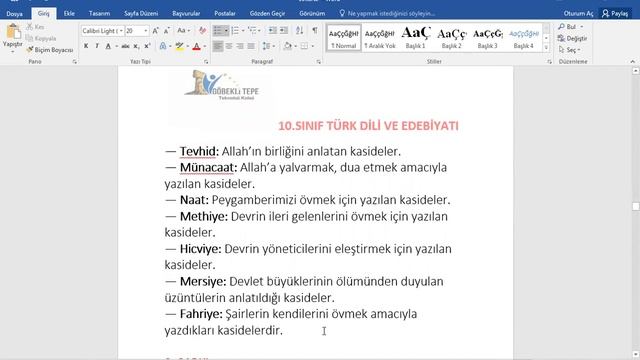Open font color dropdown arrow

click(205, 46)
